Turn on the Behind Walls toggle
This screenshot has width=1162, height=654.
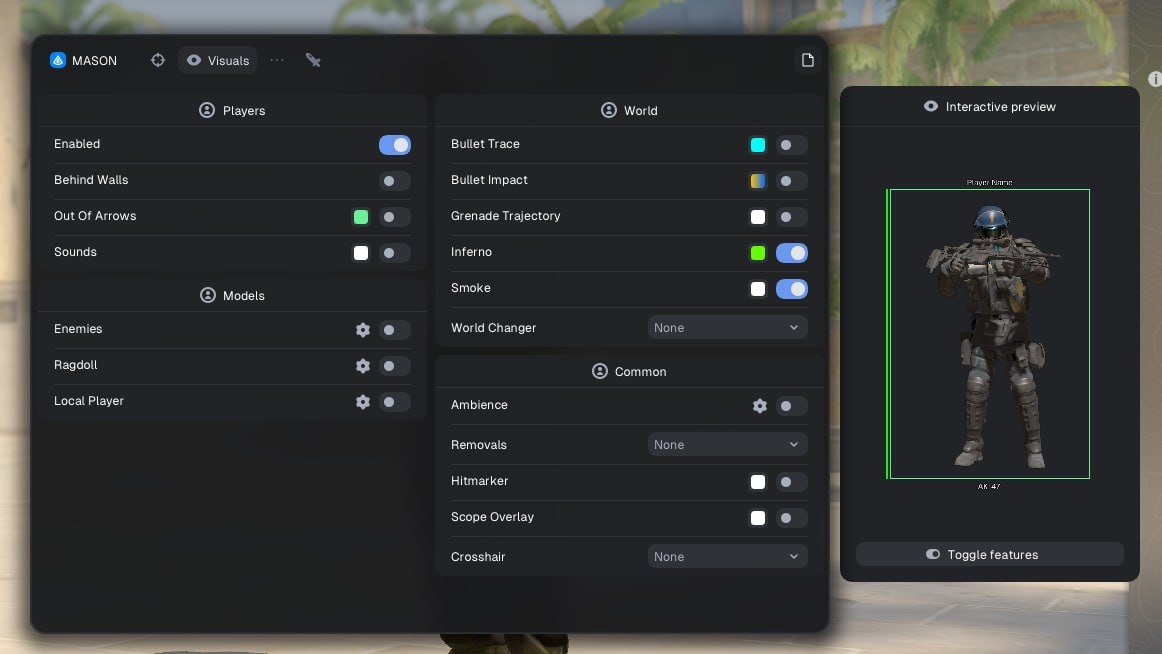(394, 181)
